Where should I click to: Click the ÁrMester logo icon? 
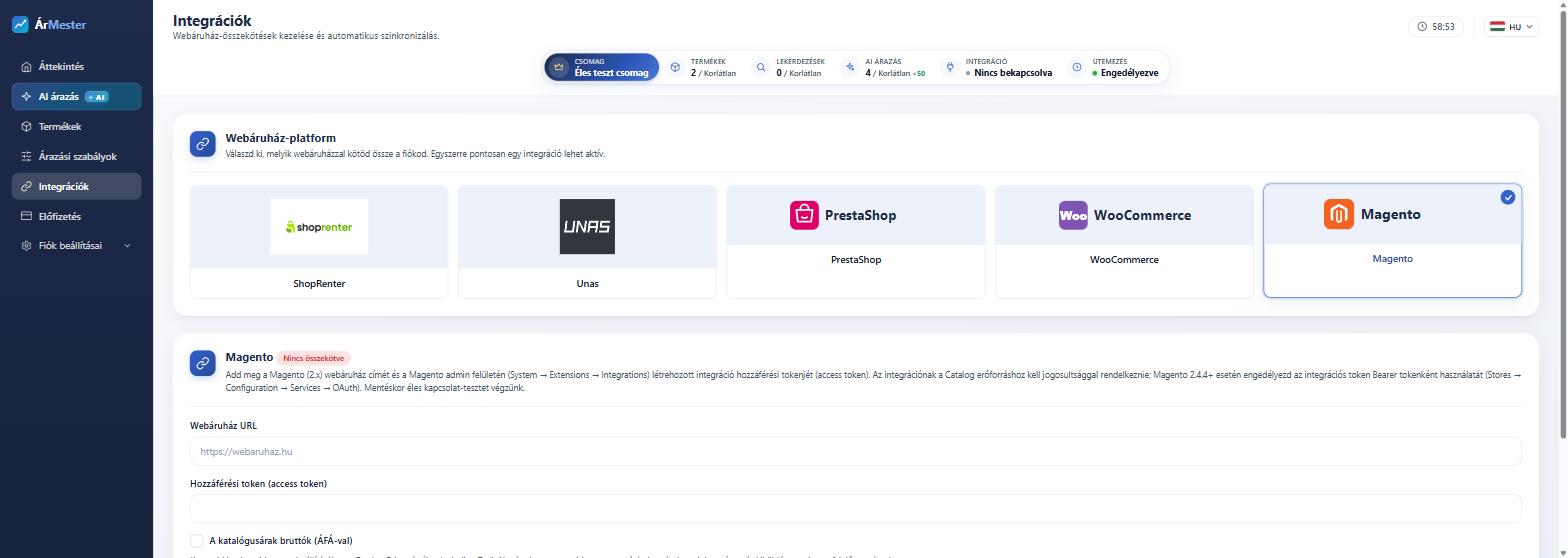20,25
